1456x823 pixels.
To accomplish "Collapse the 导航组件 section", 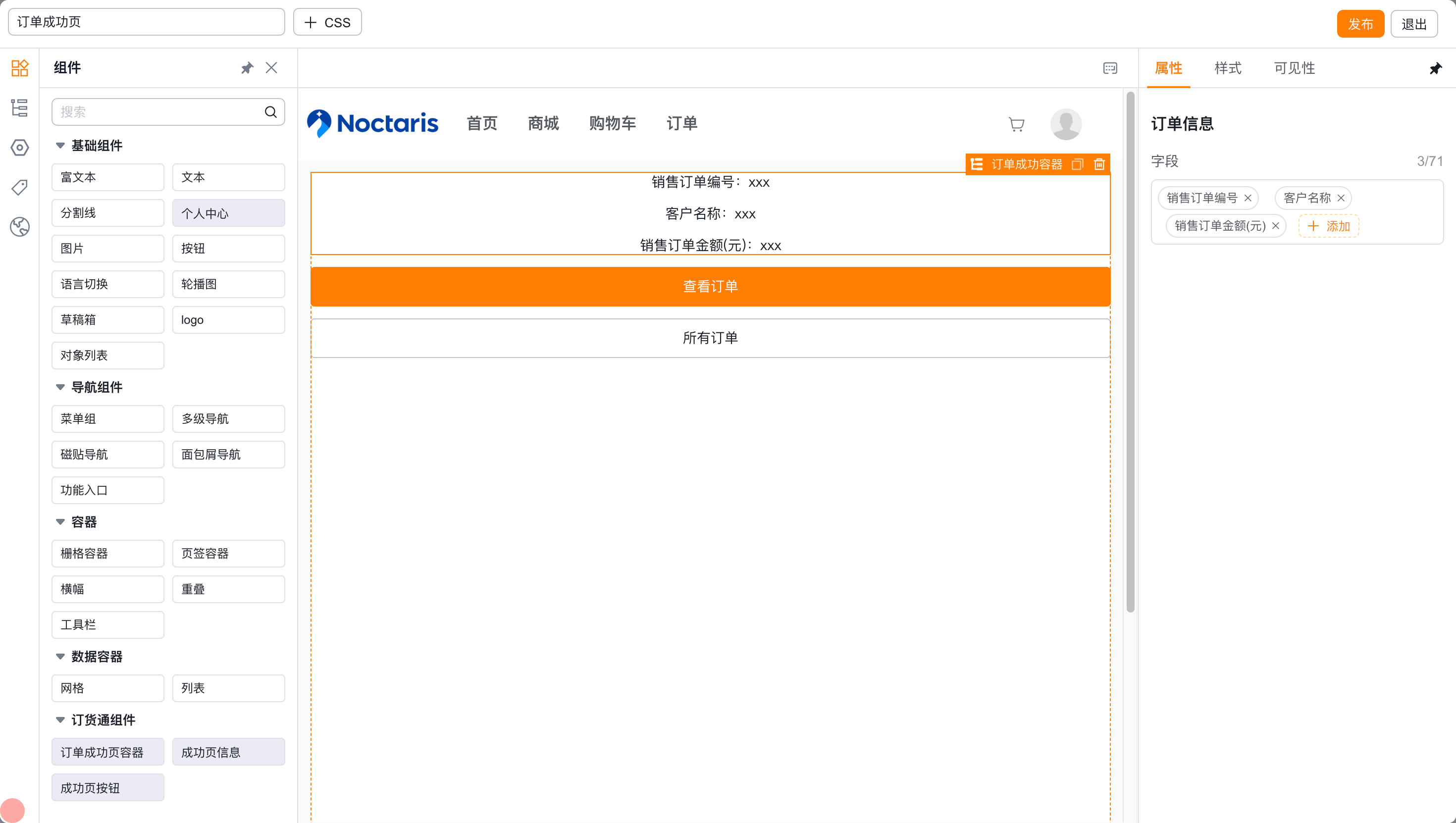I will coord(60,387).
